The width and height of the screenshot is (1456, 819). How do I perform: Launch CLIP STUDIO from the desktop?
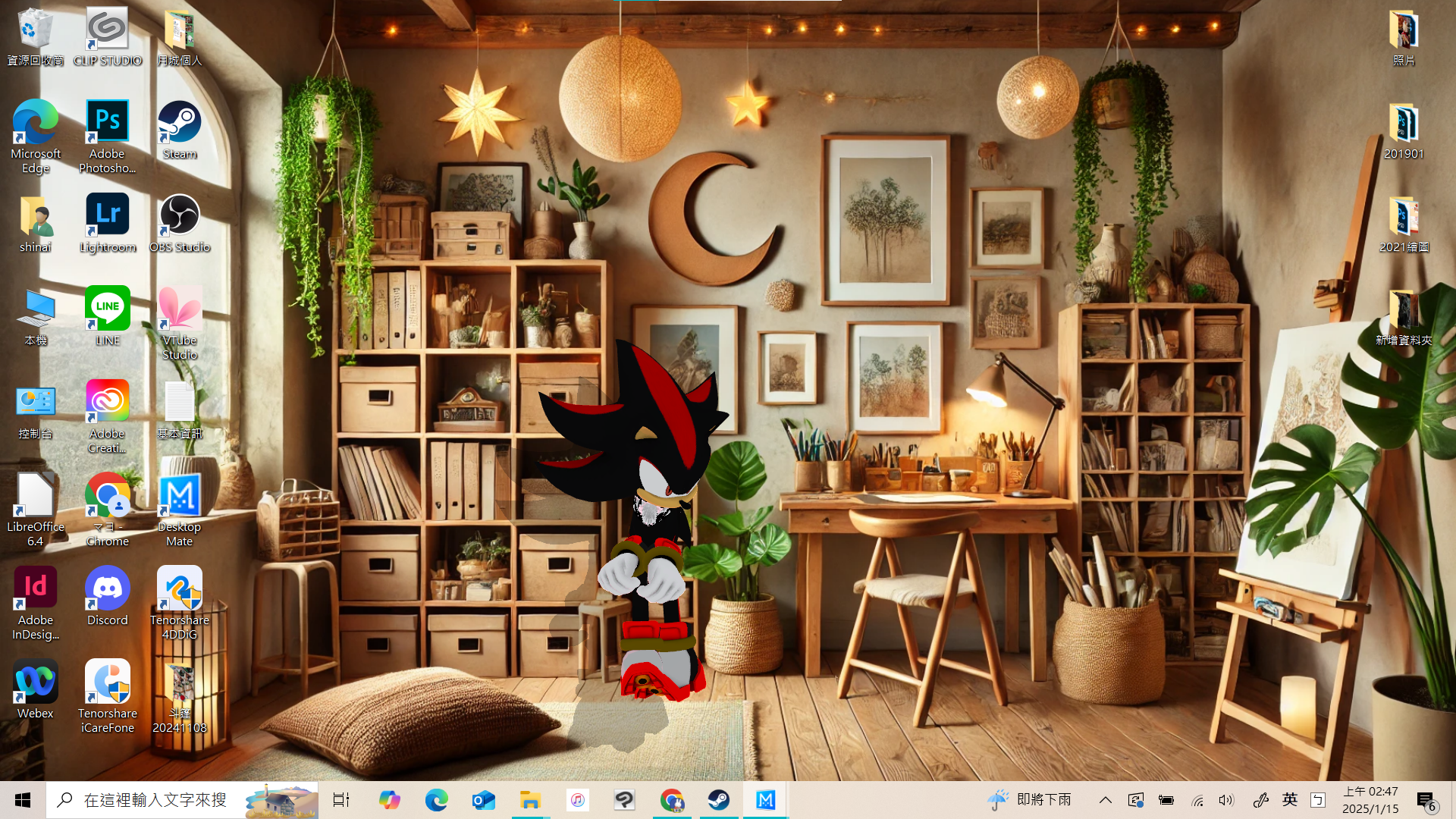(107, 36)
